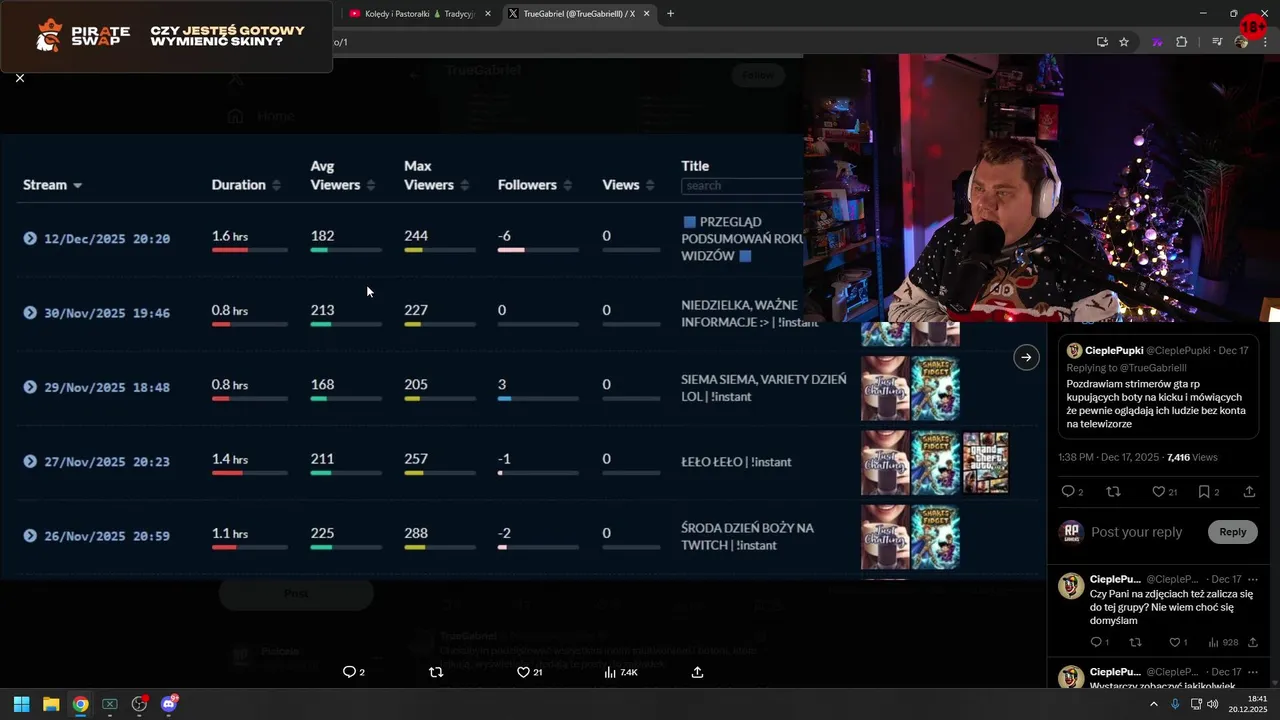Click GTA thumbnail in 27/Nov stream row
This screenshot has width=1280, height=720.
point(985,463)
